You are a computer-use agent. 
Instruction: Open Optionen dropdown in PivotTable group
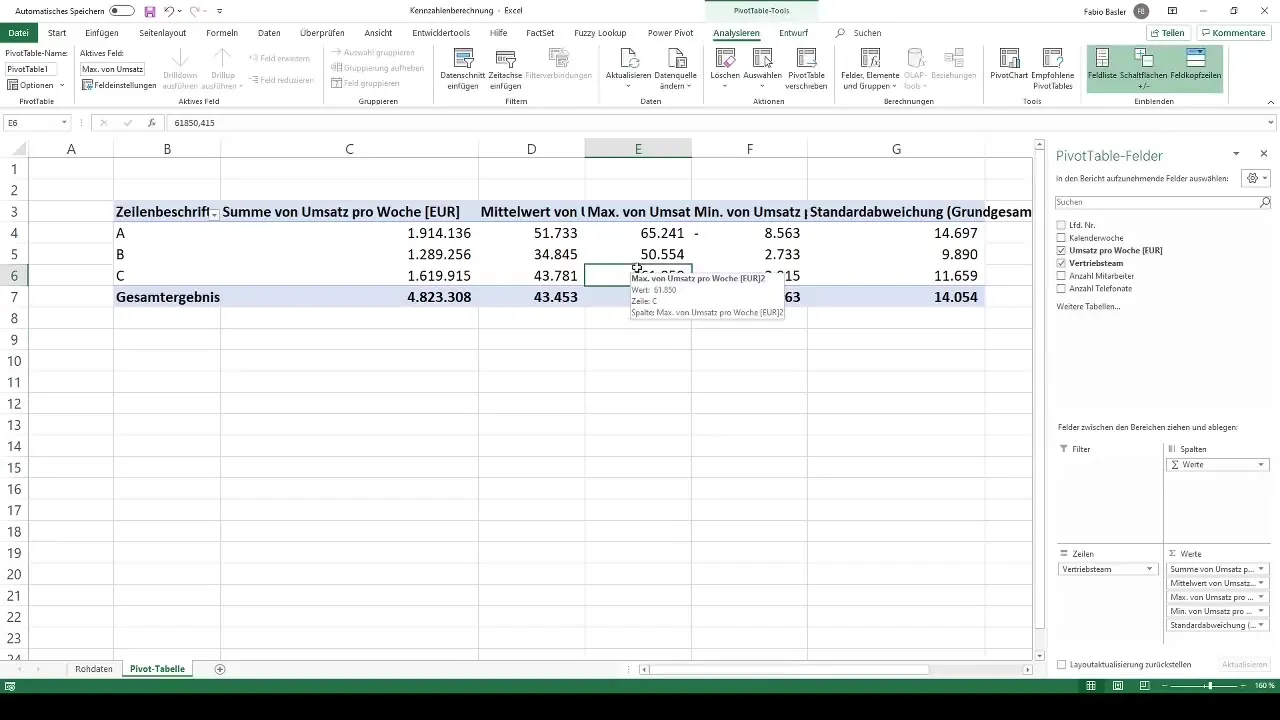click(35, 85)
